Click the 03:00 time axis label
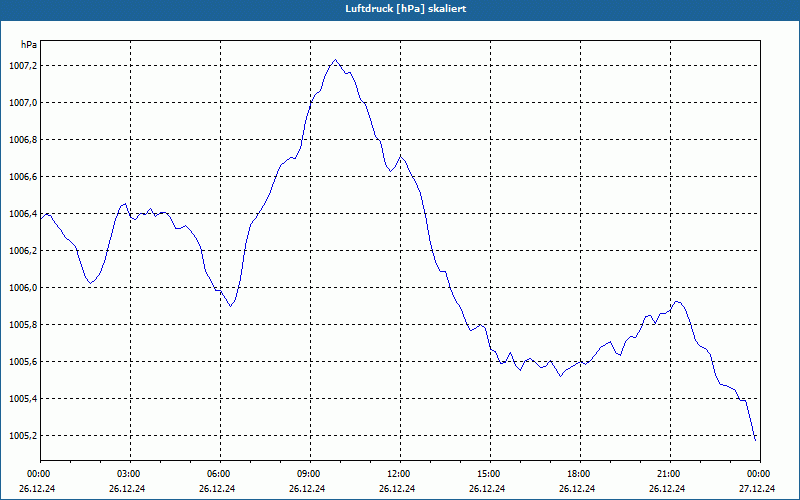 coord(131,474)
